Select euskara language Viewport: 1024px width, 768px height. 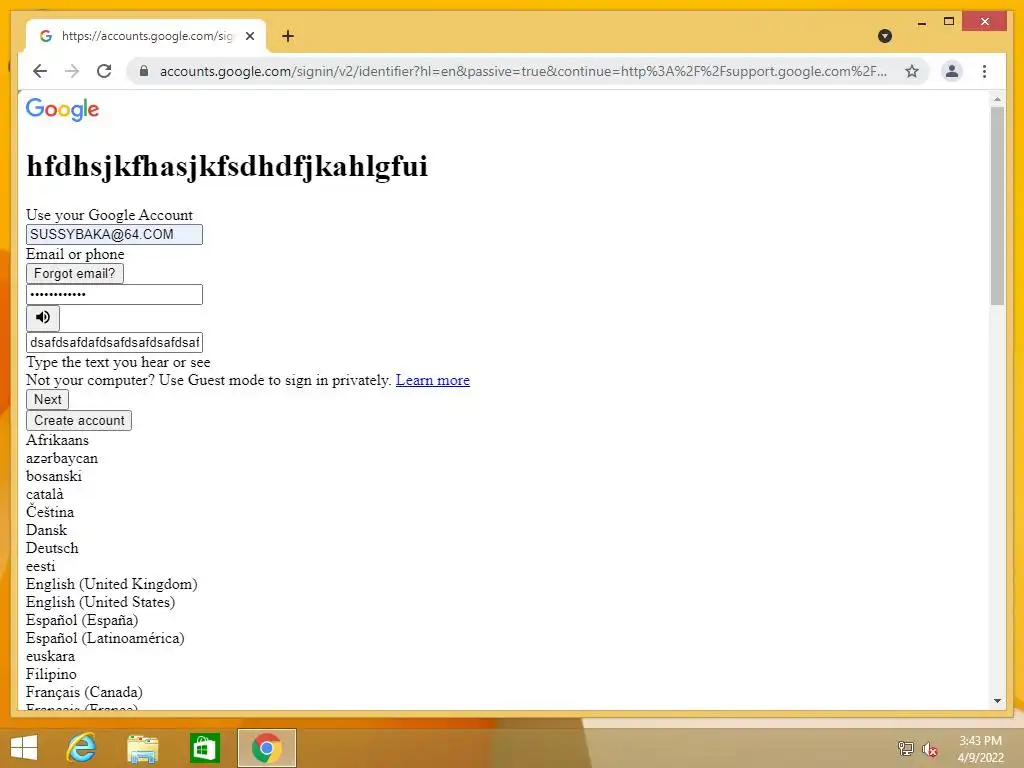tap(50, 656)
